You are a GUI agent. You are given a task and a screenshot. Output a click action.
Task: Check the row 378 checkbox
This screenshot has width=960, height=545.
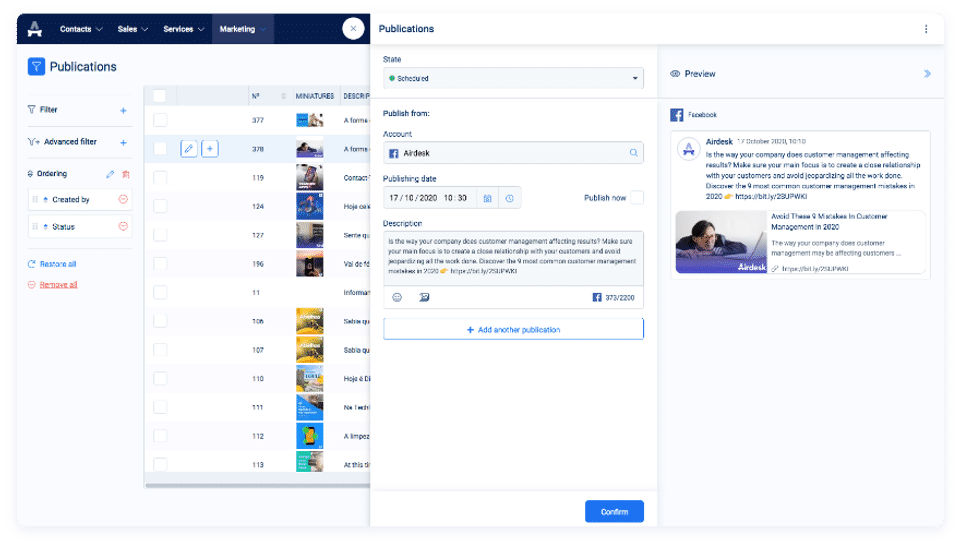pyautogui.click(x=160, y=149)
